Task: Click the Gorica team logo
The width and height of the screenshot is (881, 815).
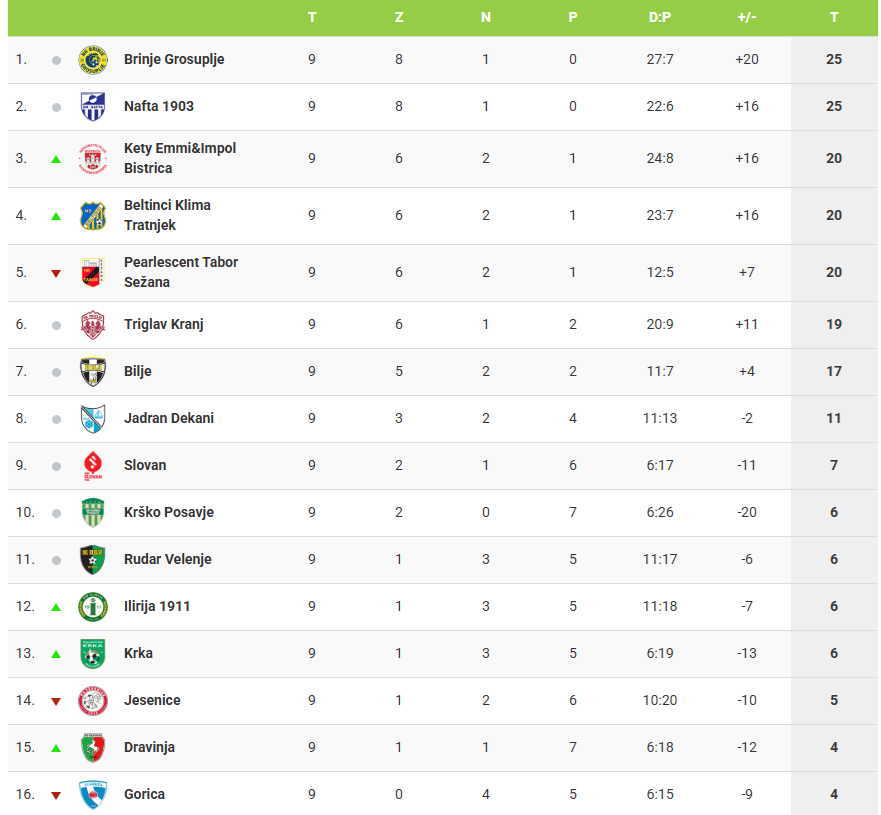Action: click(x=92, y=795)
